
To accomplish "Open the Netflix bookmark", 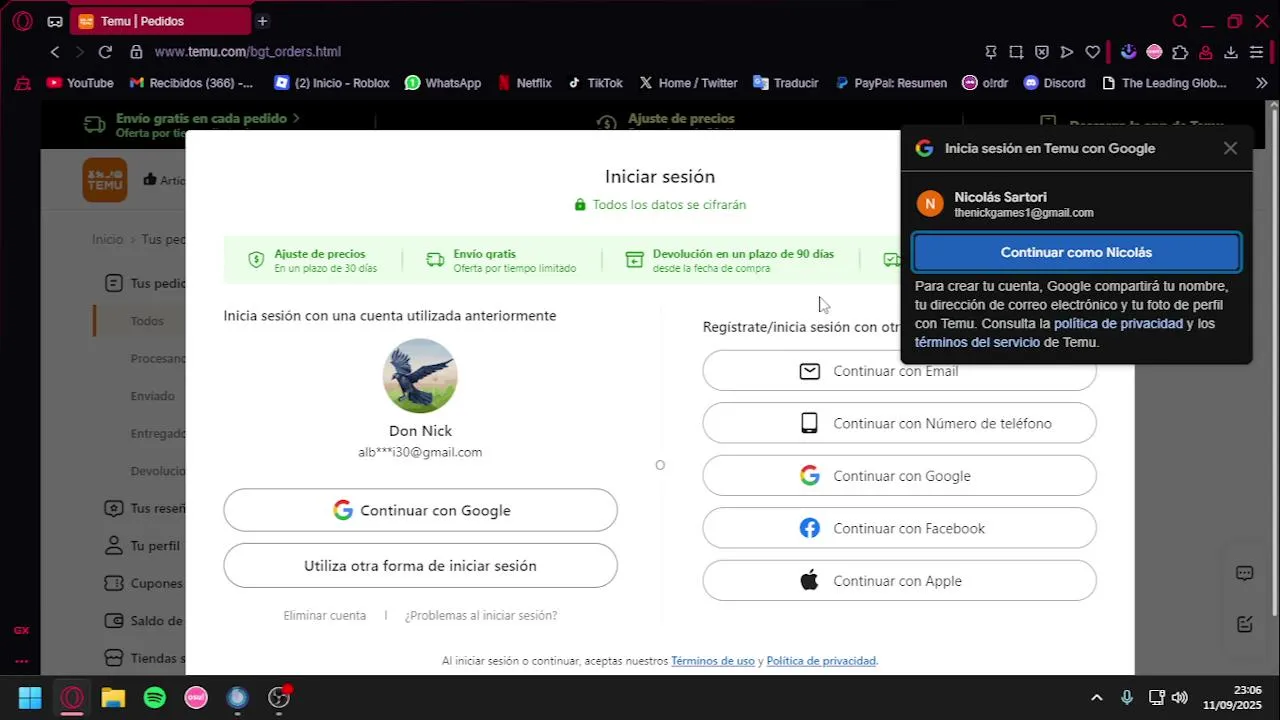I will pyautogui.click(x=525, y=83).
